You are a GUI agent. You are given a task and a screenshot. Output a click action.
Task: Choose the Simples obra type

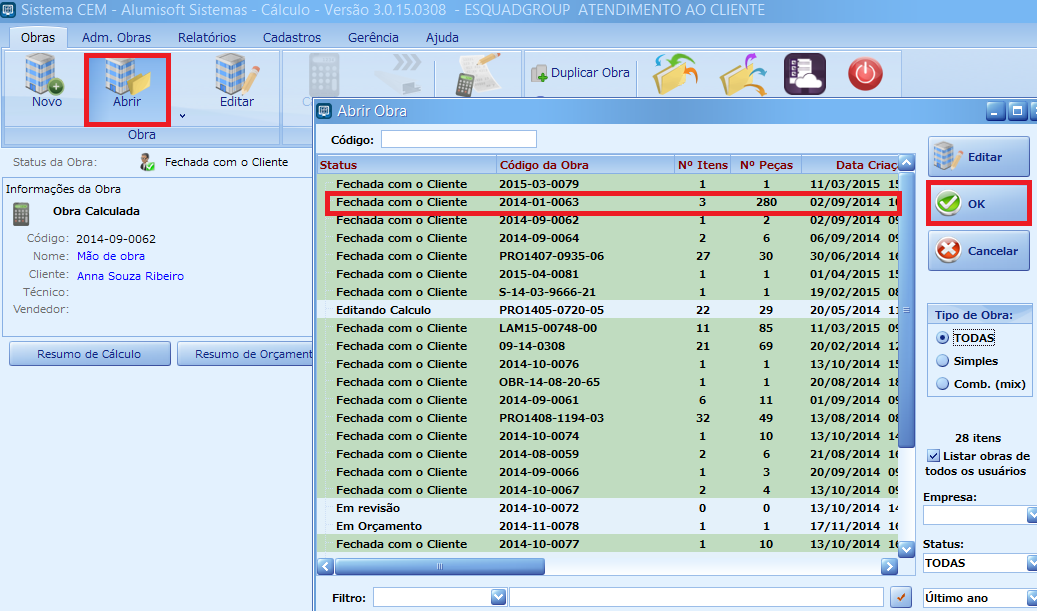942,361
